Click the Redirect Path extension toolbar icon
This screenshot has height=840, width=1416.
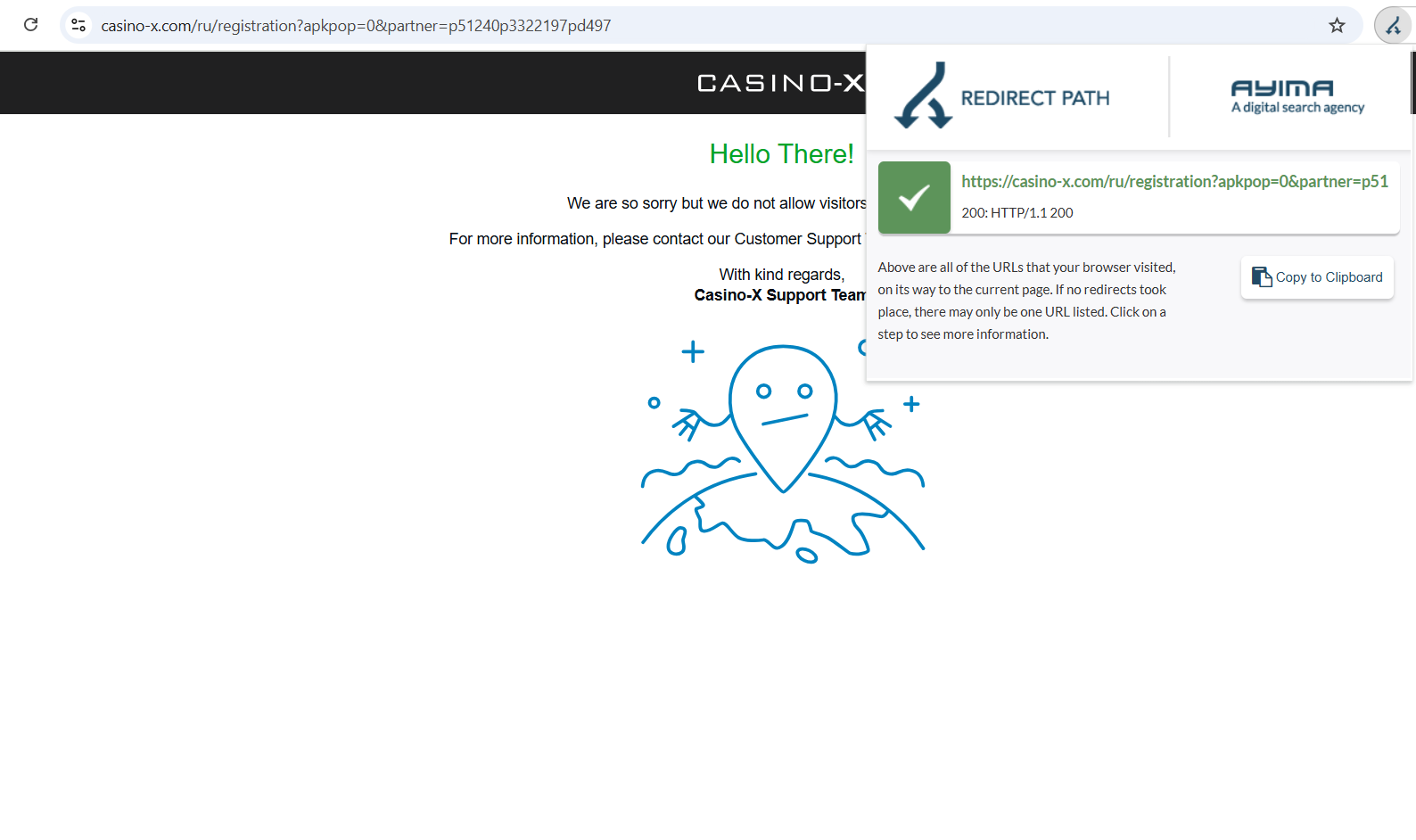point(1393,25)
